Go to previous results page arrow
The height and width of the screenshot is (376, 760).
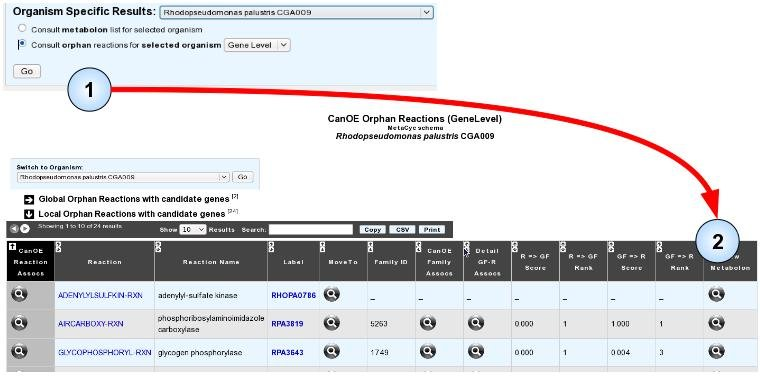click(14, 229)
